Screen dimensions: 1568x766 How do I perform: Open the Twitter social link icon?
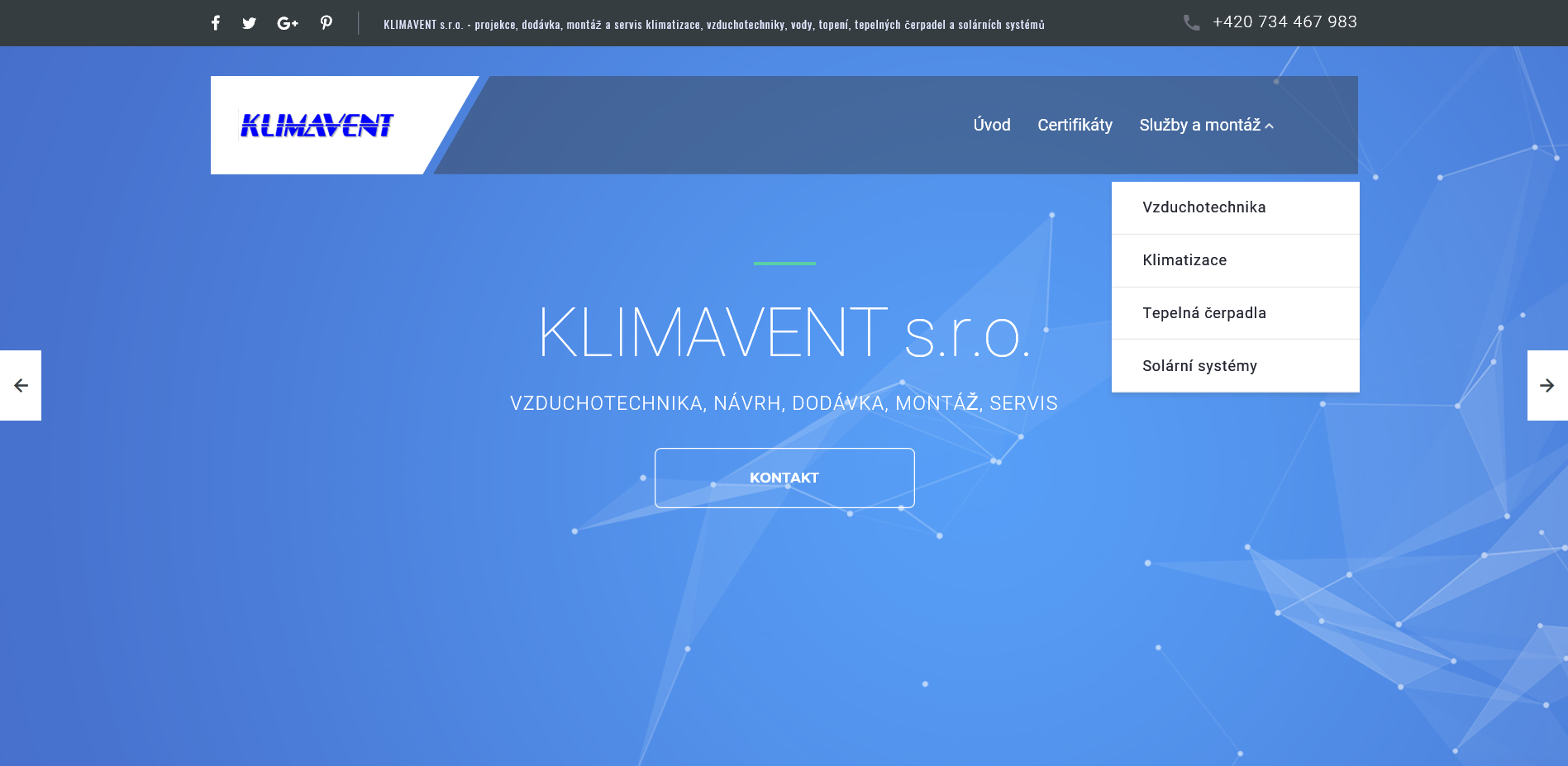coord(249,23)
